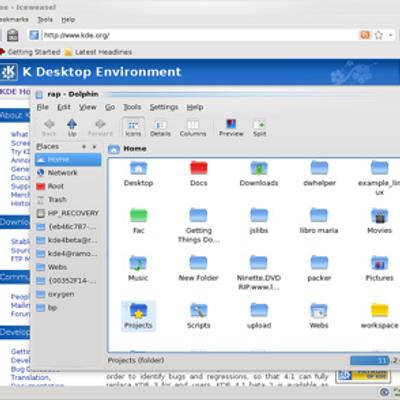Click the Split view toolbar button
This screenshot has width=400, height=400.
tap(259, 128)
